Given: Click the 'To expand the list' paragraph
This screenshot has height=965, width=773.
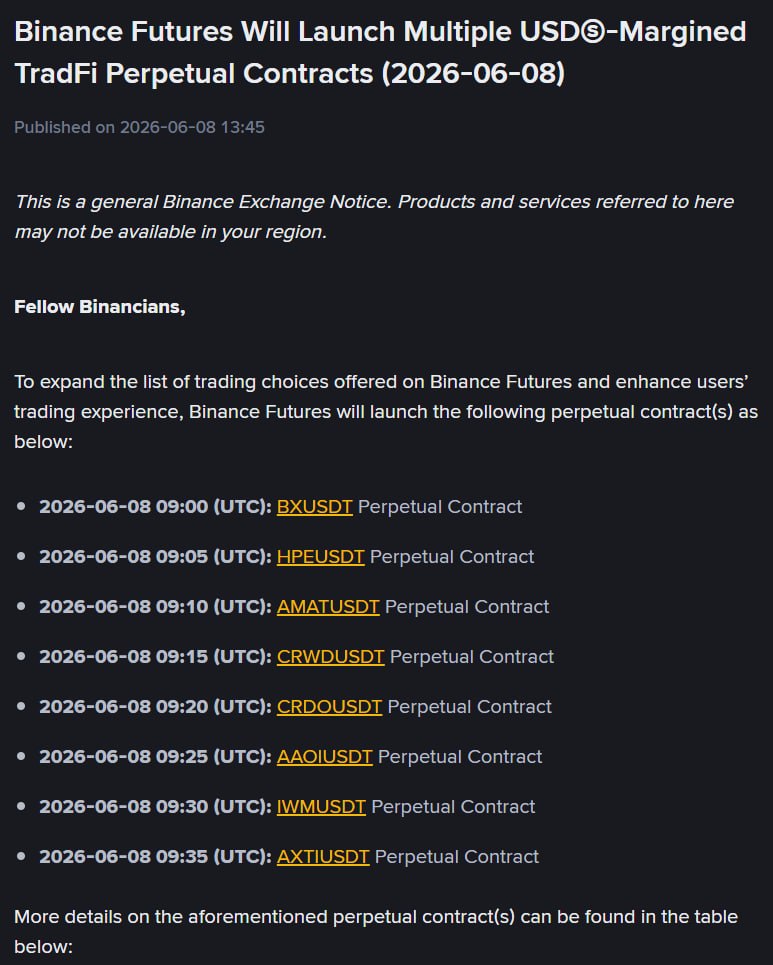Looking at the screenshot, I should pyautogui.click(x=386, y=411).
